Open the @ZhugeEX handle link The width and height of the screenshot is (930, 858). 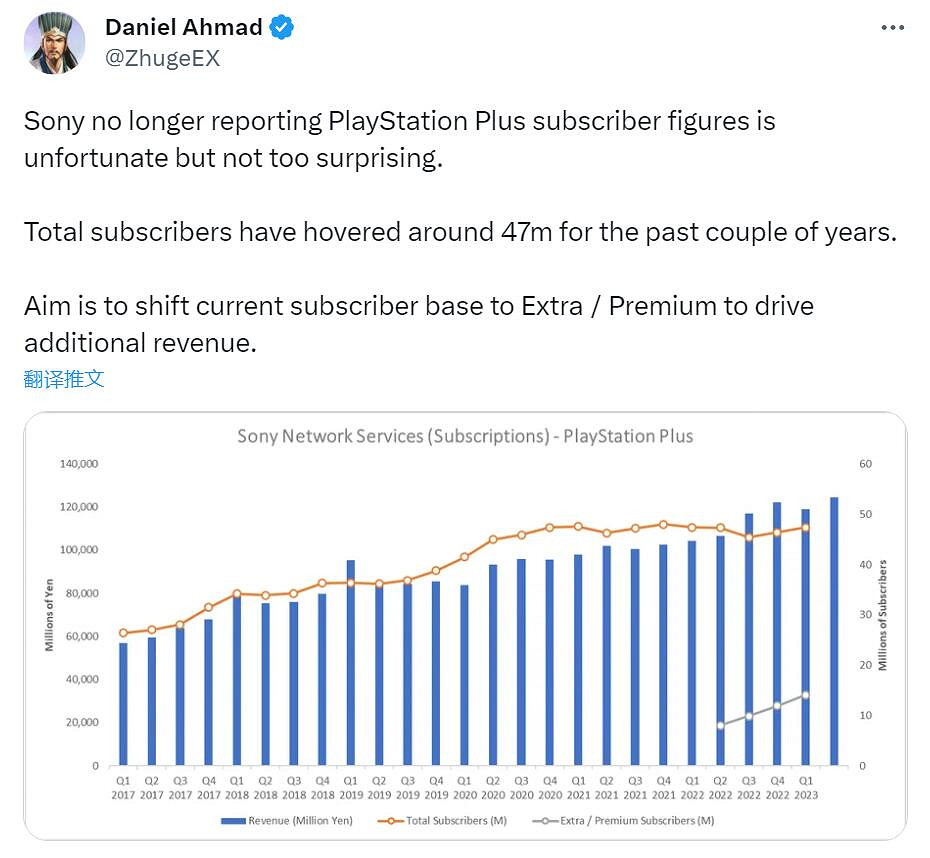(x=162, y=58)
